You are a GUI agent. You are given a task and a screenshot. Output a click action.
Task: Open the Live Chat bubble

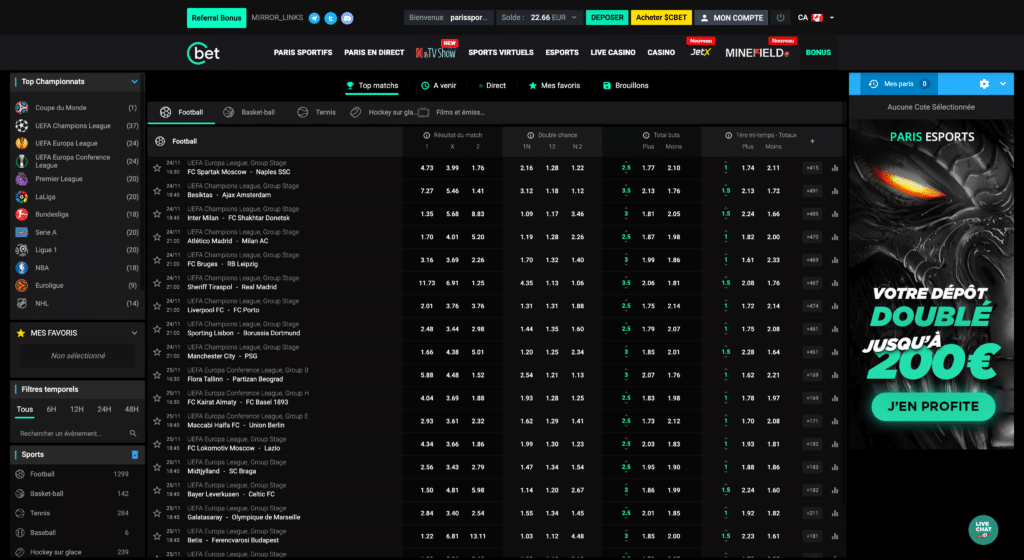(x=983, y=529)
